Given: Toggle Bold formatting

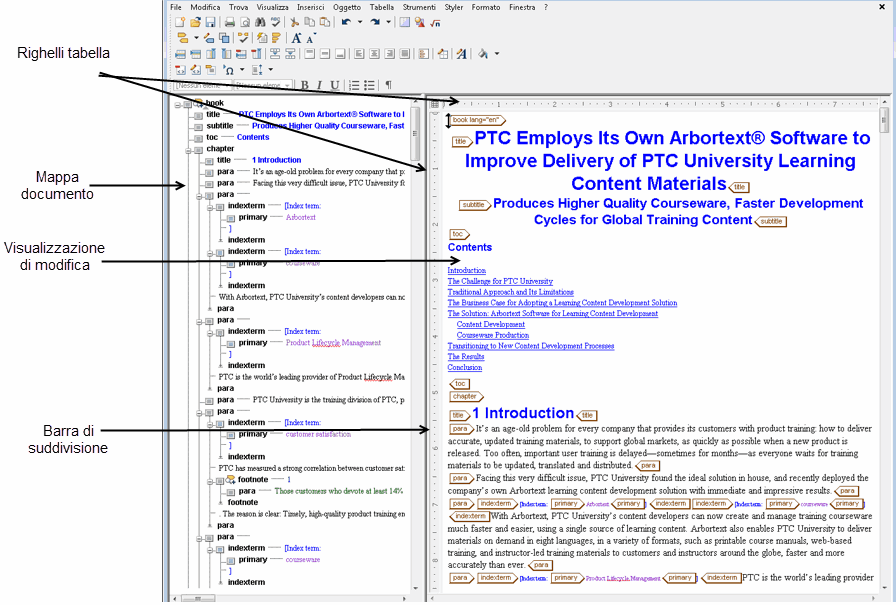Looking at the screenshot, I should 305,85.
